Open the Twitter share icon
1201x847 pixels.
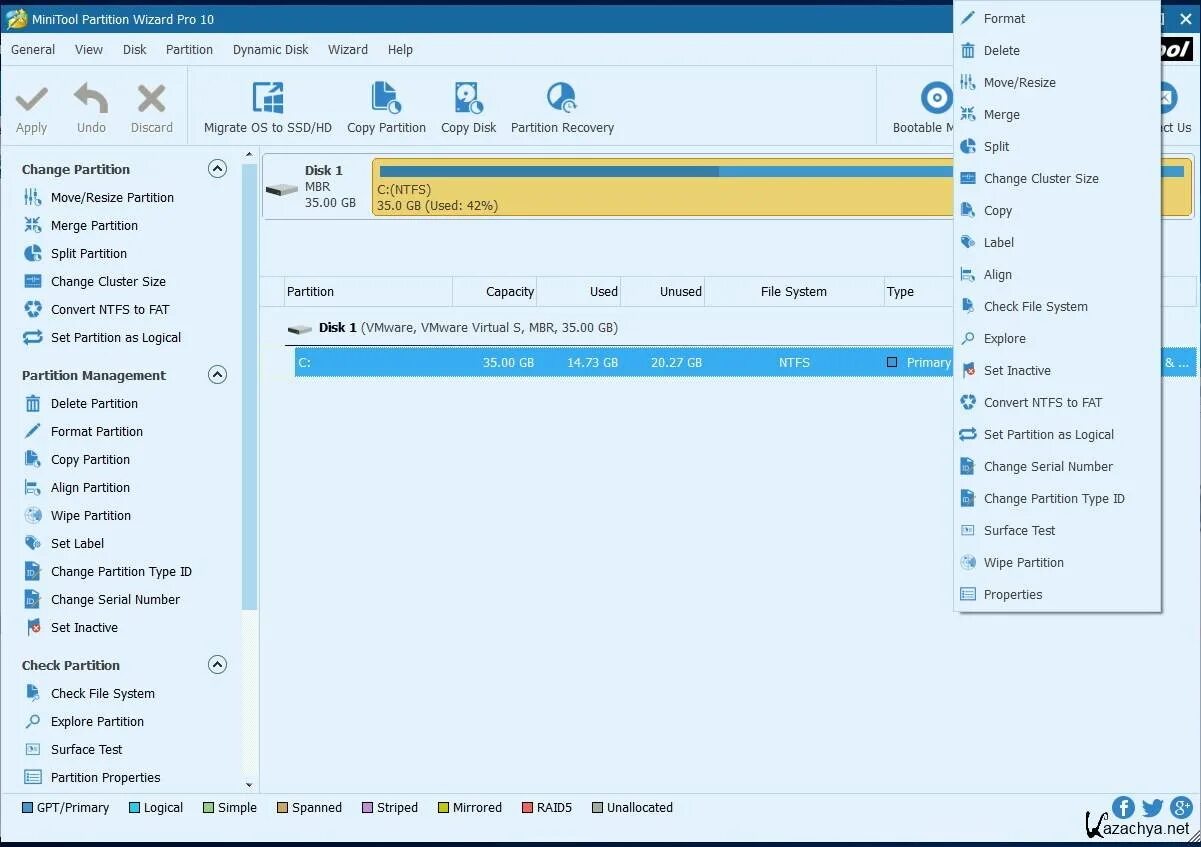(1152, 808)
